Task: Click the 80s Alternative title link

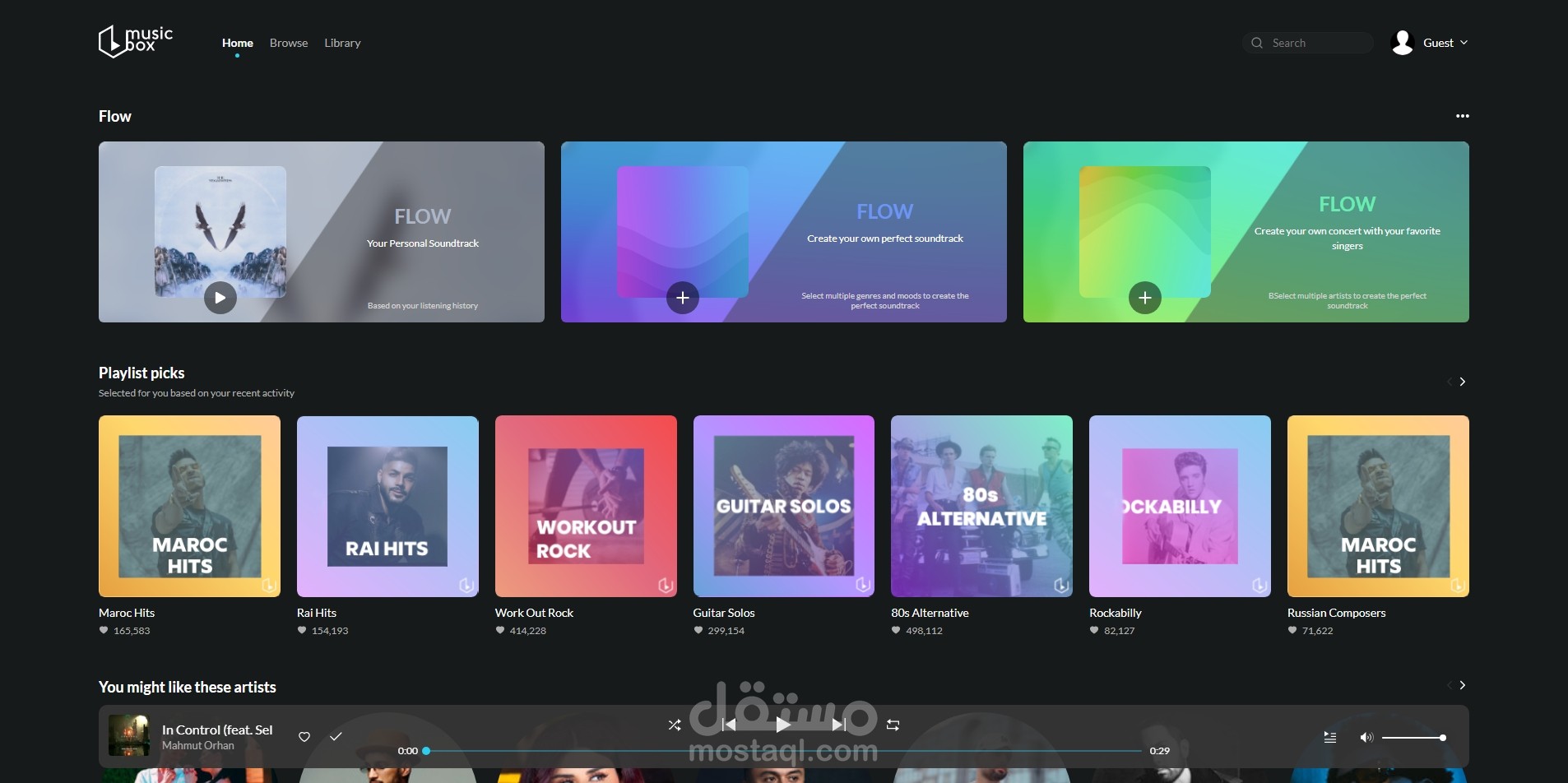Action: pyautogui.click(x=930, y=613)
